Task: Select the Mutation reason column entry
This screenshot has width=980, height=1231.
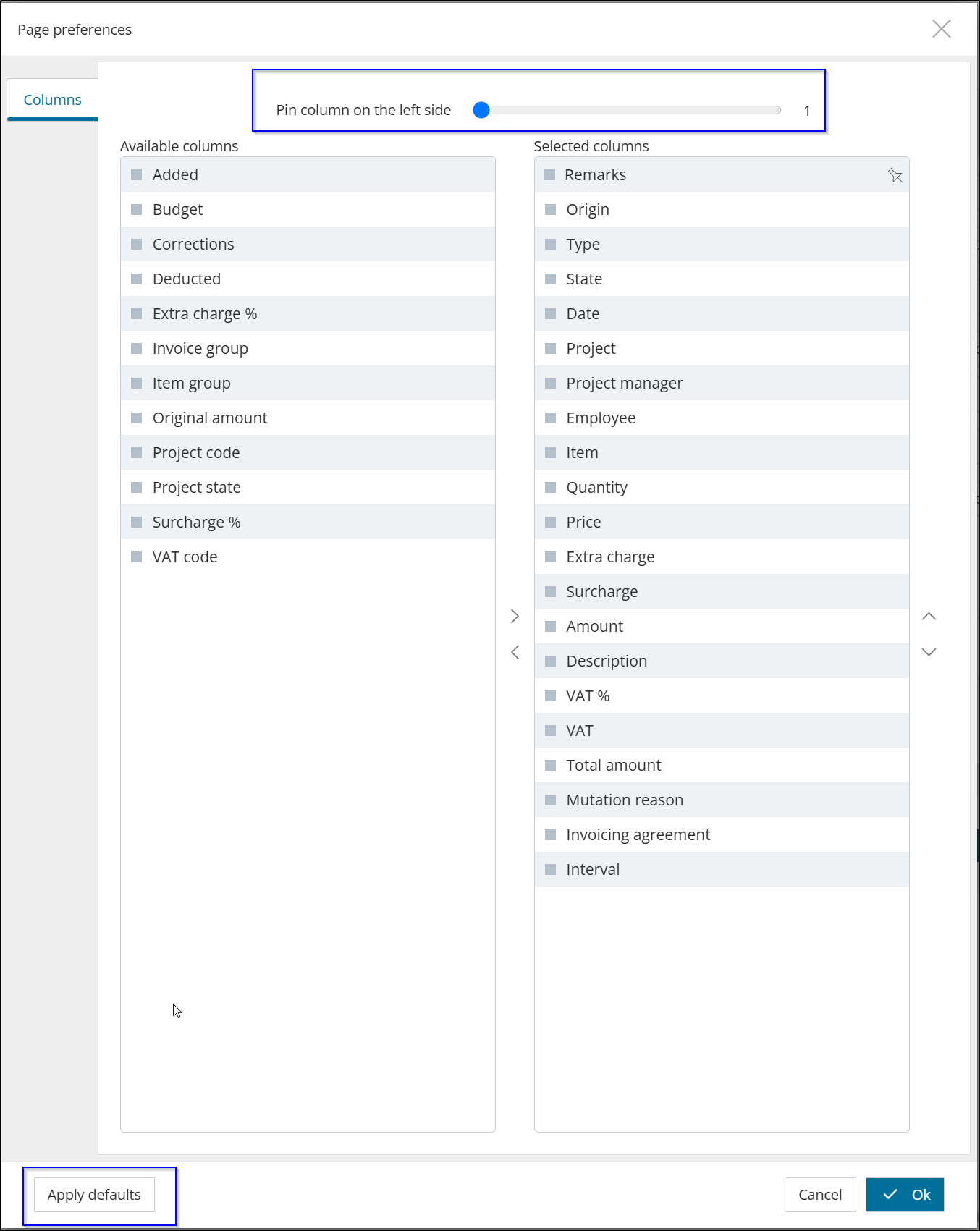Action: pyautogui.click(x=722, y=800)
